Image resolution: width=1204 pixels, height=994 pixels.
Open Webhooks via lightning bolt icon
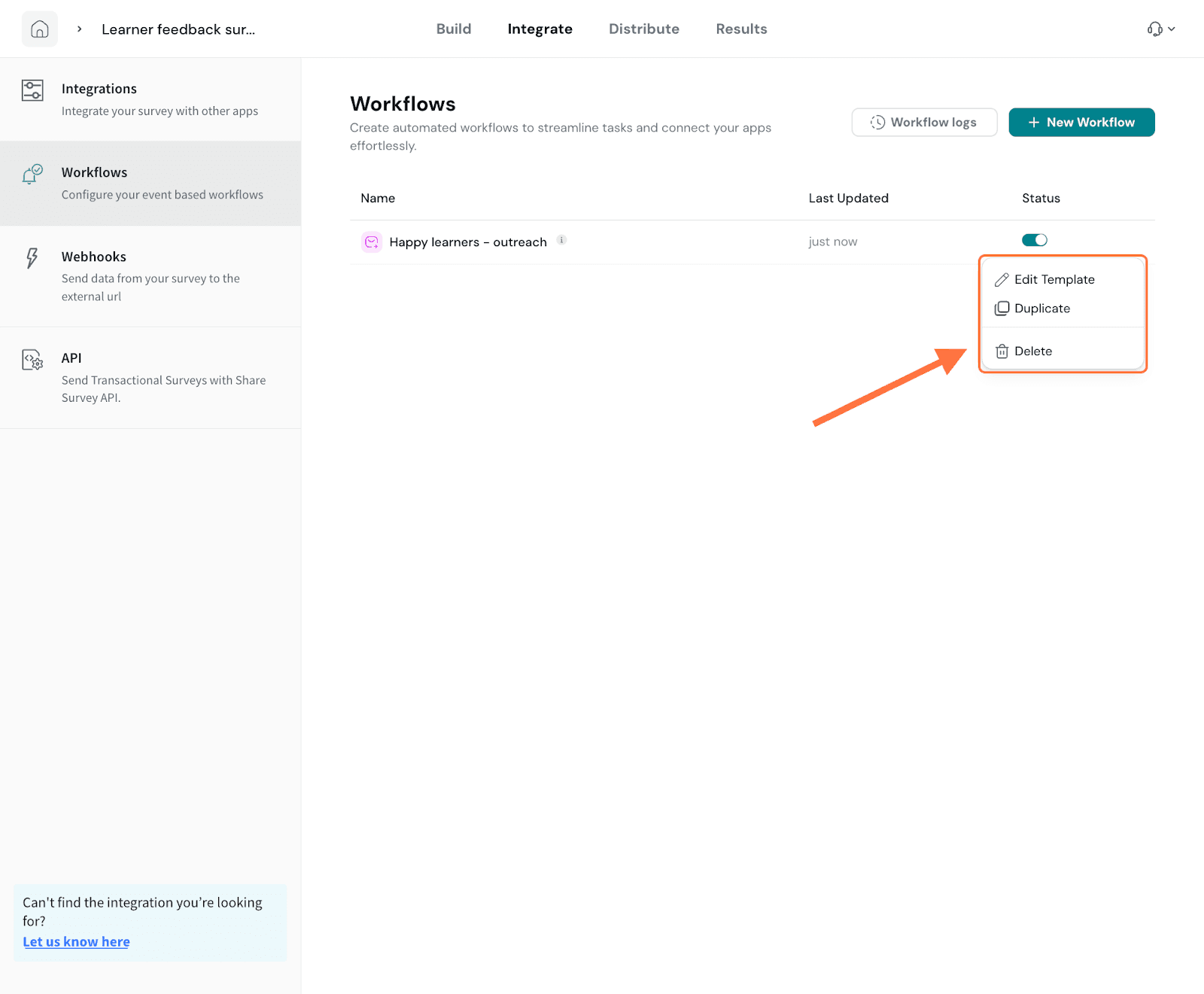click(32, 258)
